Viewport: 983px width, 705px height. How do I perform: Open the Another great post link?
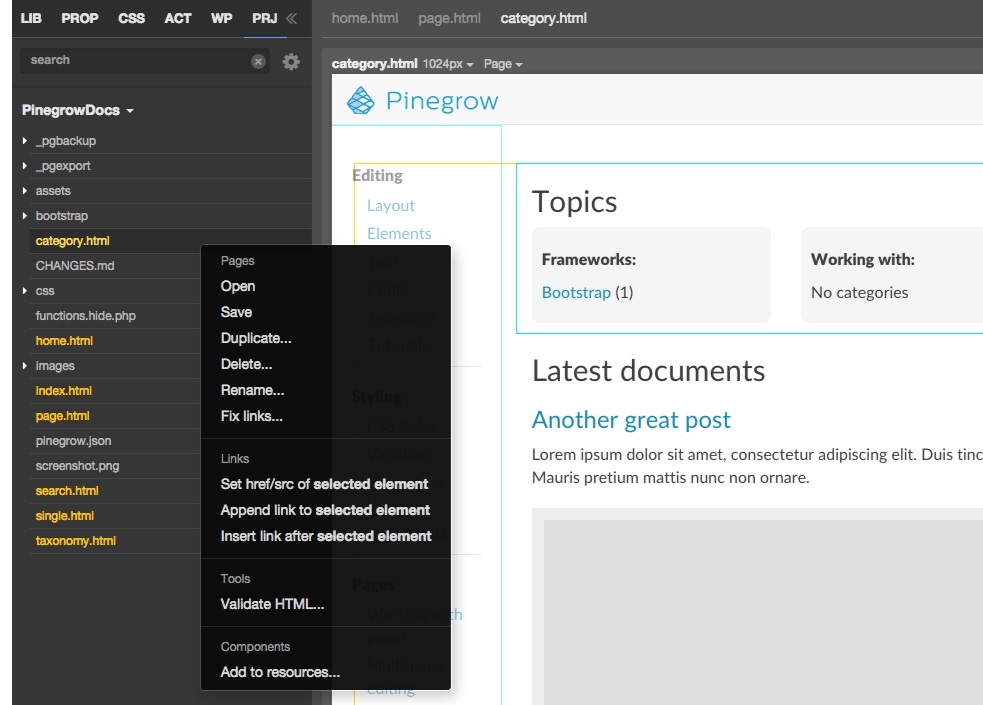click(631, 420)
